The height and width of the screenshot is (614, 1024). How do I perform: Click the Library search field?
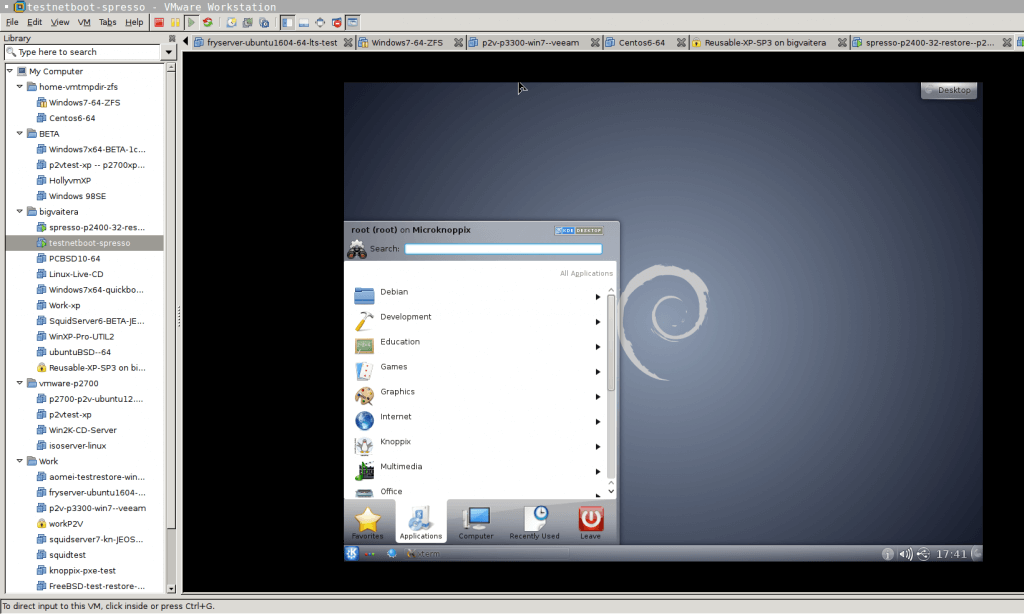pos(82,52)
